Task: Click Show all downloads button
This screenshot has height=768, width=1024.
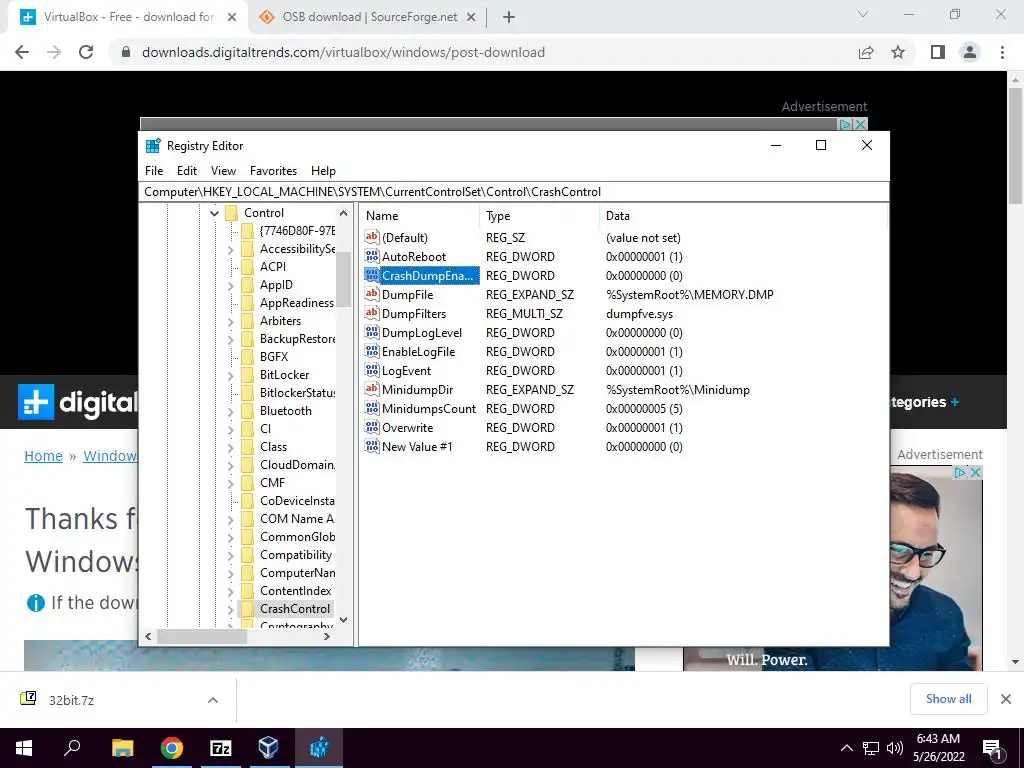Action: (948, 699)
